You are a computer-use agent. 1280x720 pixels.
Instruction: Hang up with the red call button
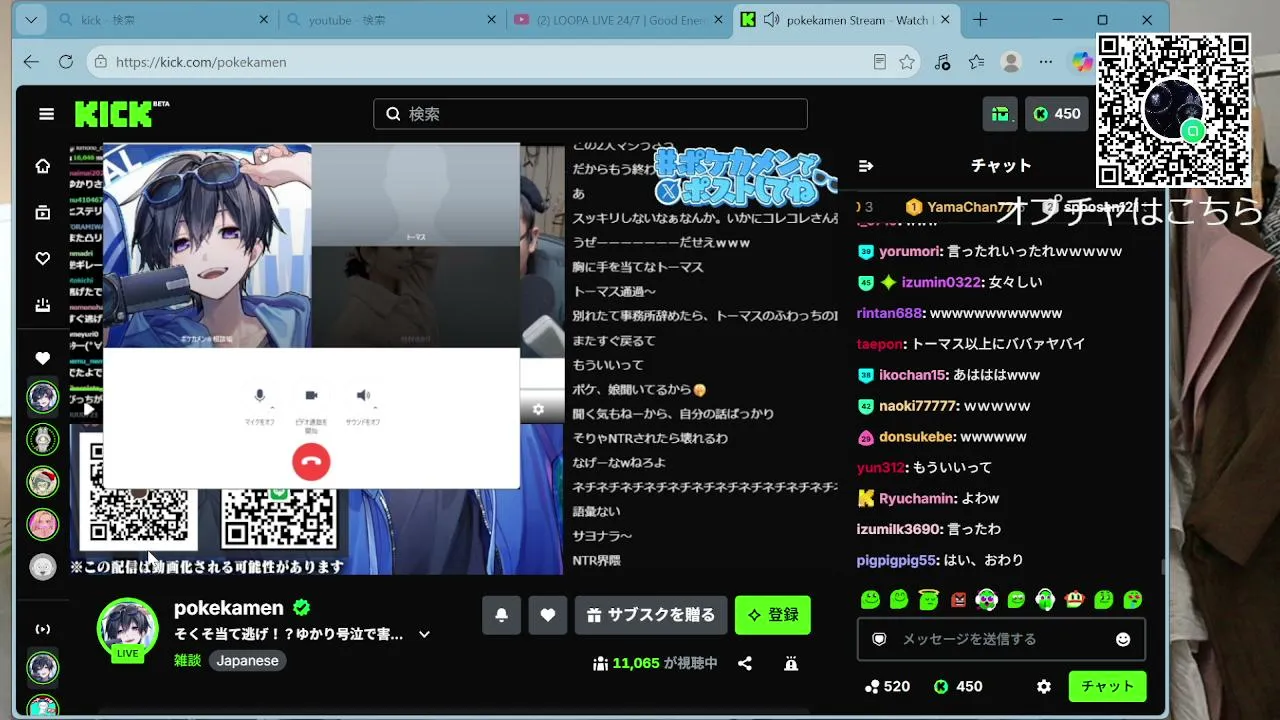point(311,461)
